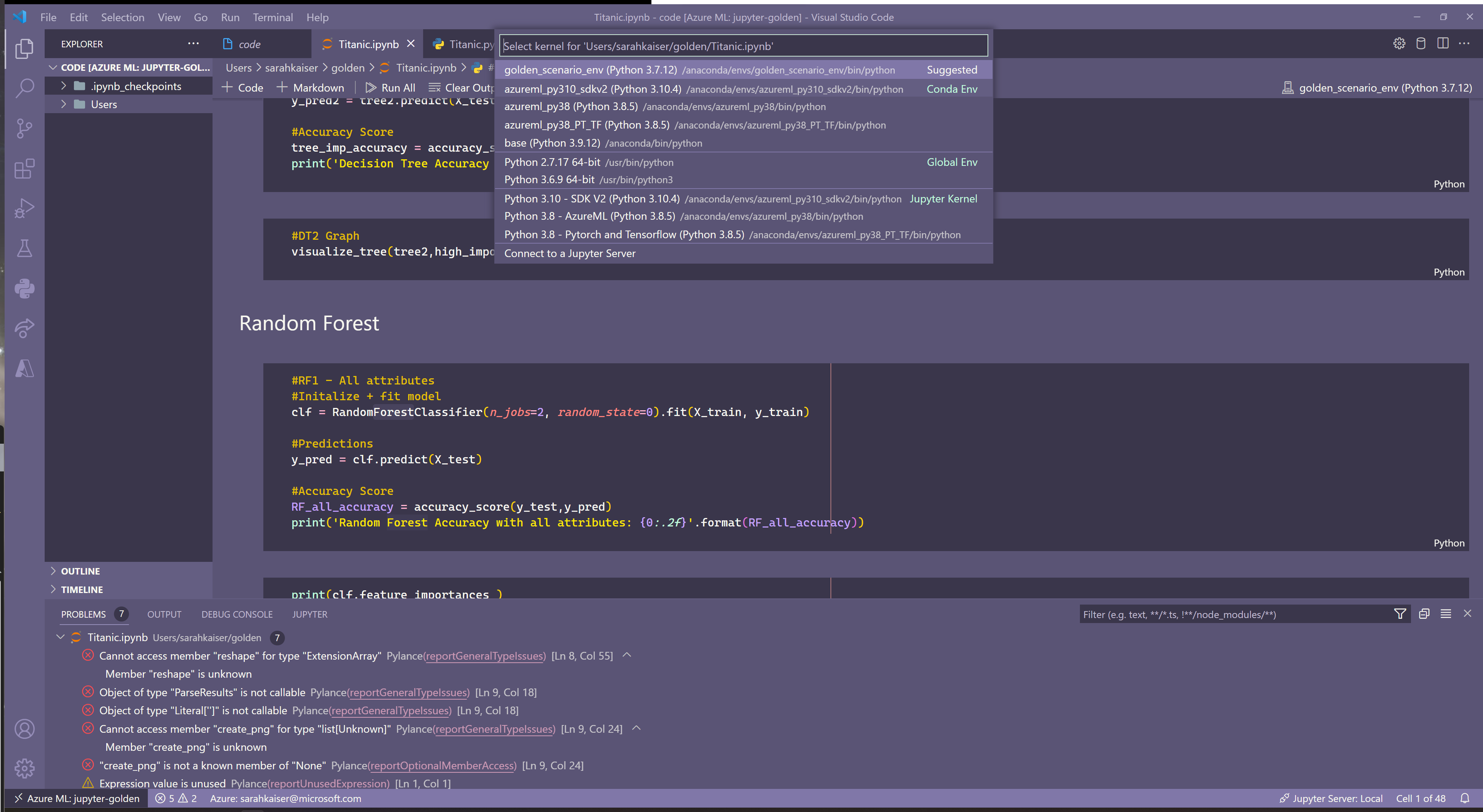The height and width of the screenshot is (812, 1483).
Task: Split the notebook editor to the side
Action: coord(1443,43)
